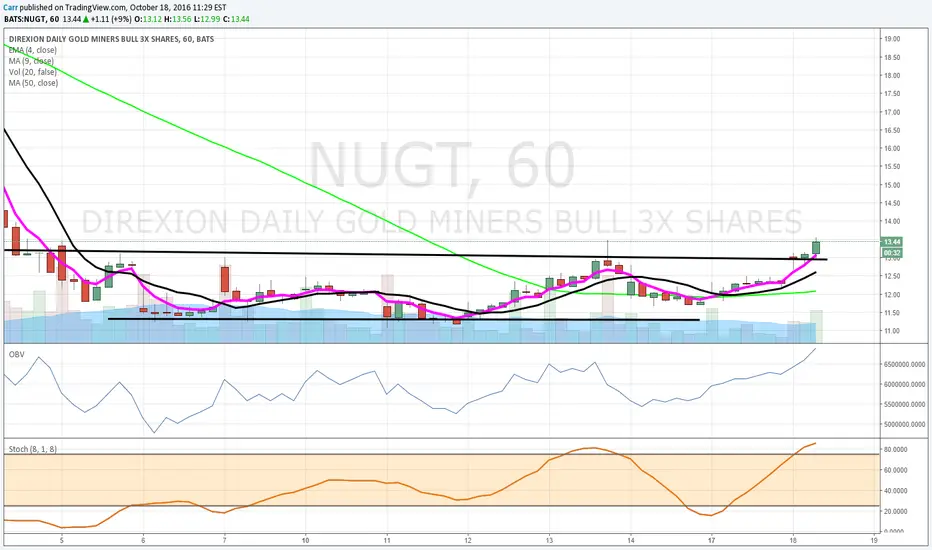Viewport: 932px width, 550px height.
Task: Click date label 14 on time axis
Action: tap(631, 540)
